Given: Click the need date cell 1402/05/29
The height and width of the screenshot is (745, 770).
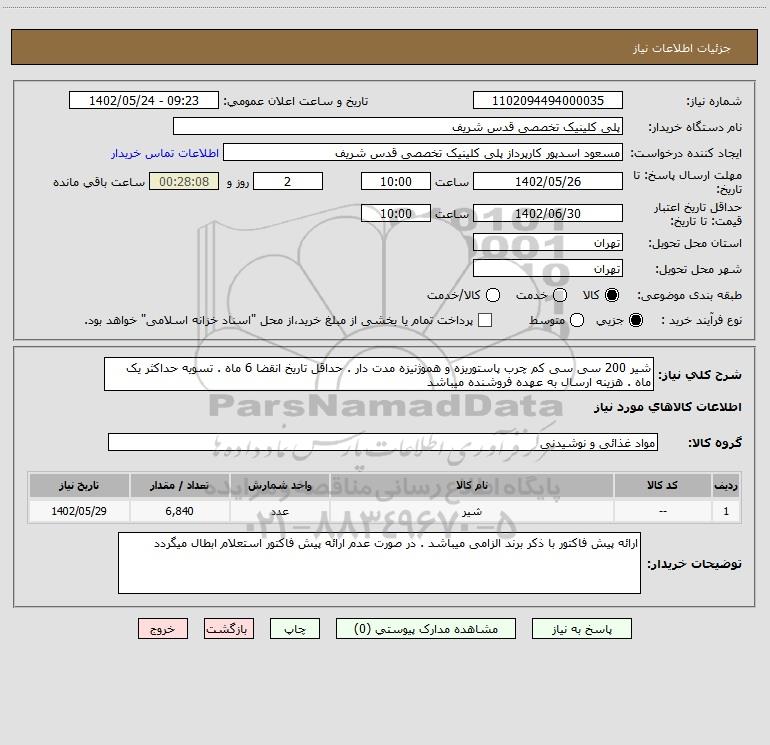Looking at the screenshot, I should (79, 511).
